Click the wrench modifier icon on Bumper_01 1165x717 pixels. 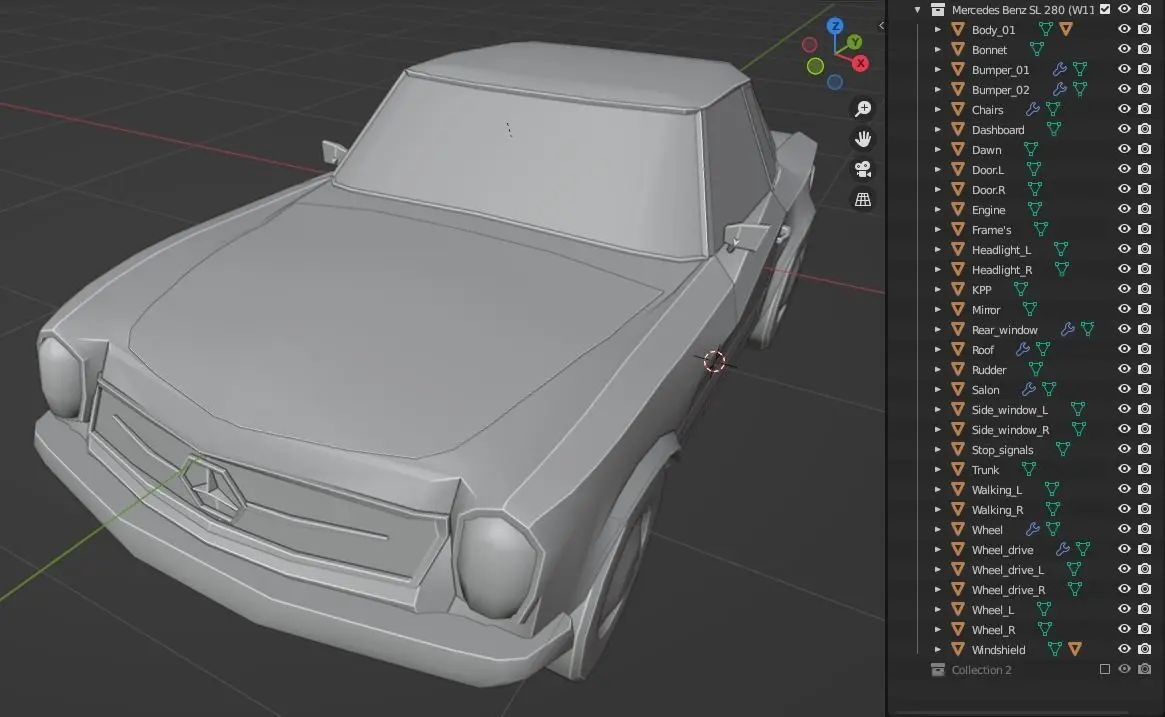coord(1059,69)
